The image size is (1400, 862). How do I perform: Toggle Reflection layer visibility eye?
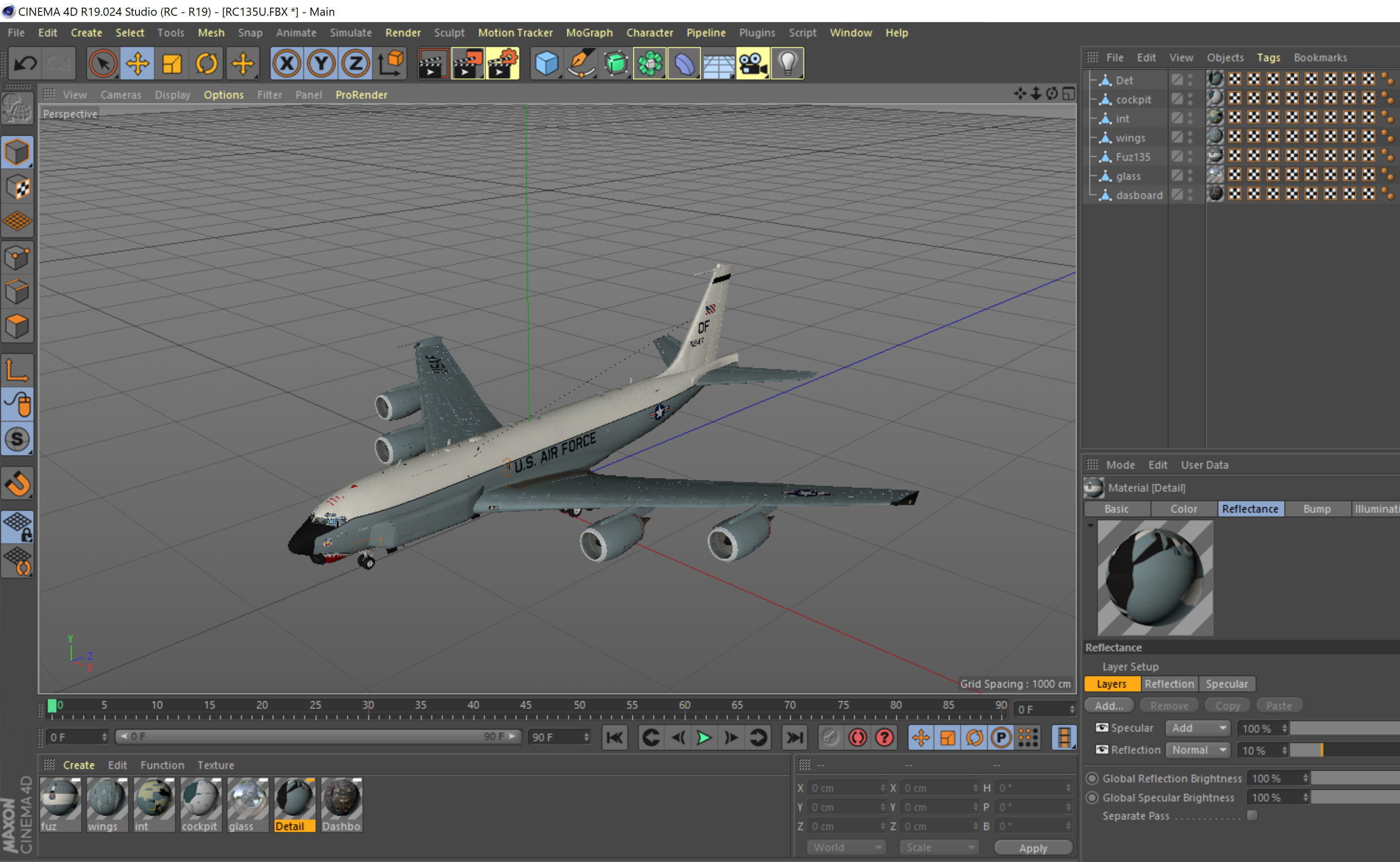[x=1102, y=750]
